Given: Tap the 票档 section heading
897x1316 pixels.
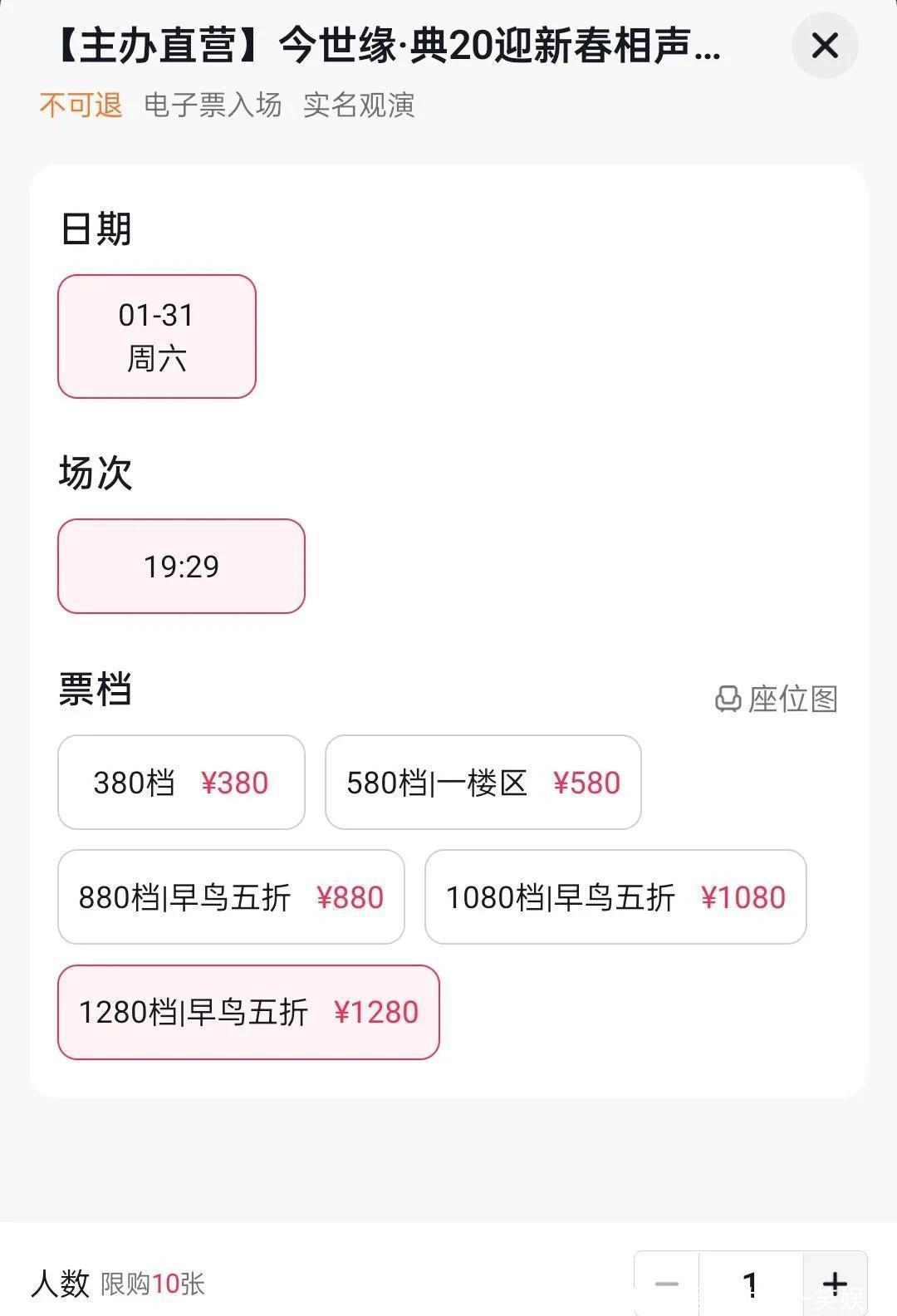Looking at the screenshot, I should [x=96, y=690].
